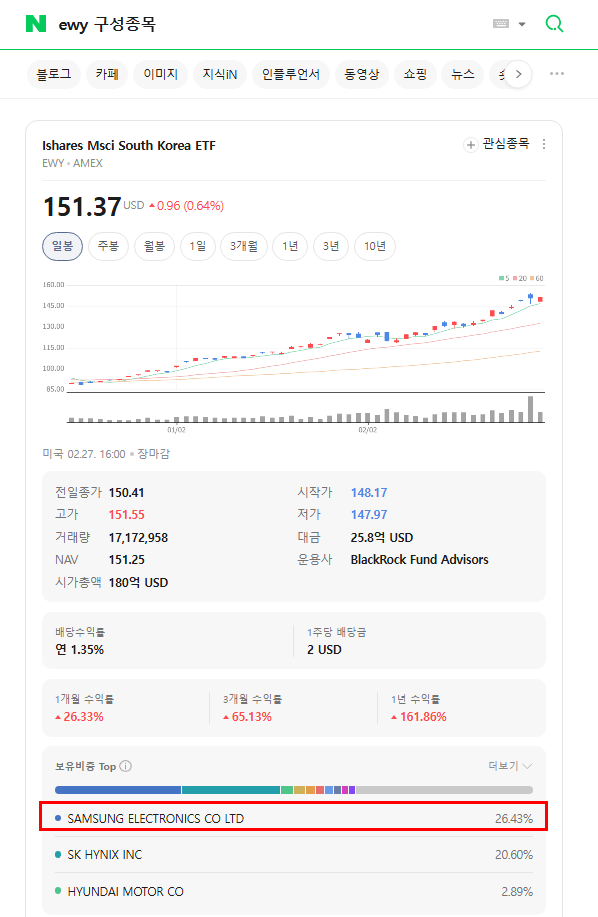Select SK HYNIX INC row
The image size is (598, 917).
point(294,855)
